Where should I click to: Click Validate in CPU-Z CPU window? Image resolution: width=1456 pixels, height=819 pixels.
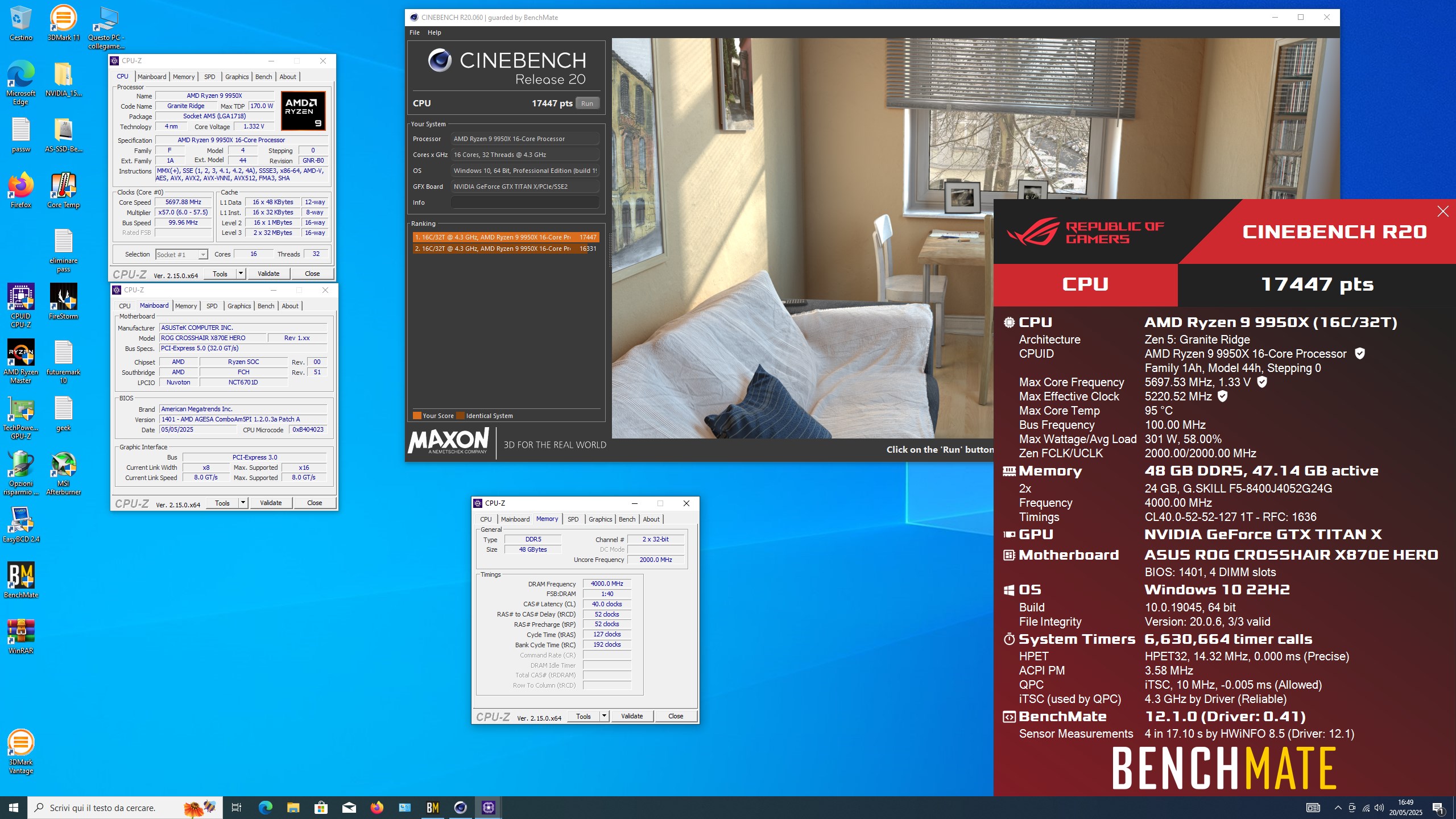(x=268, y=274)
